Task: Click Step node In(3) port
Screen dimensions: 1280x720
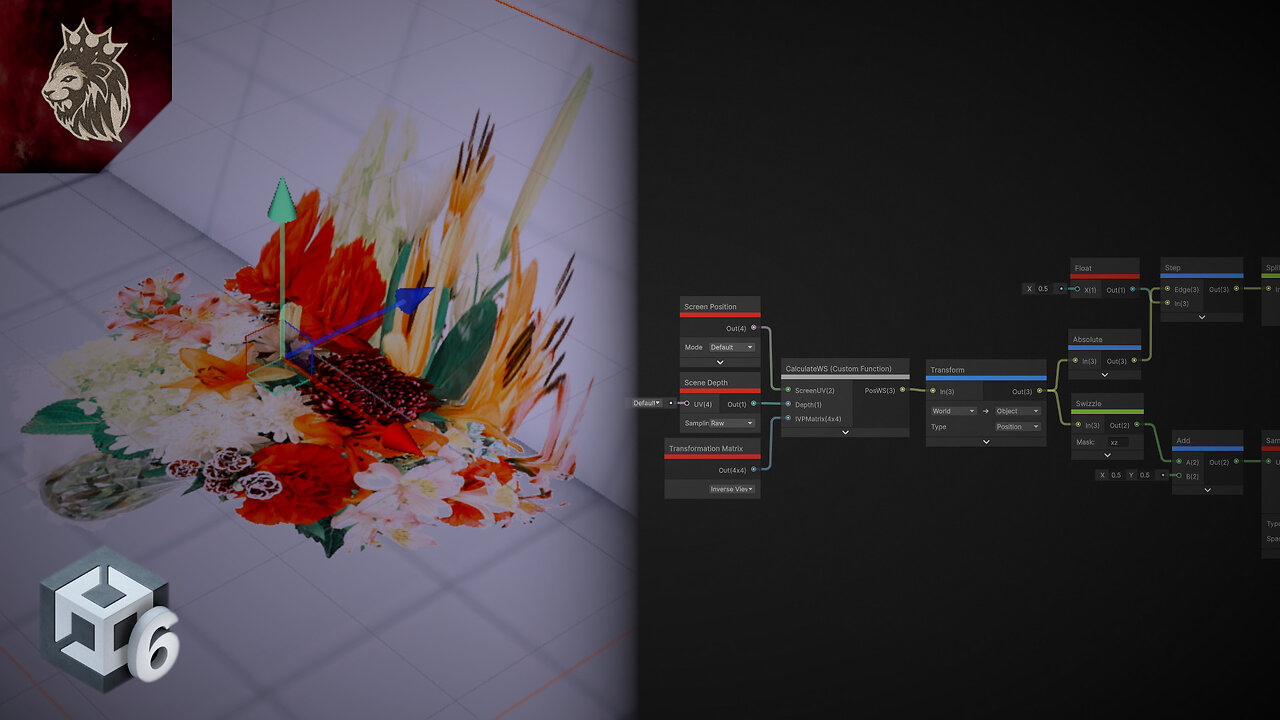Action: tap(1167, 303)
